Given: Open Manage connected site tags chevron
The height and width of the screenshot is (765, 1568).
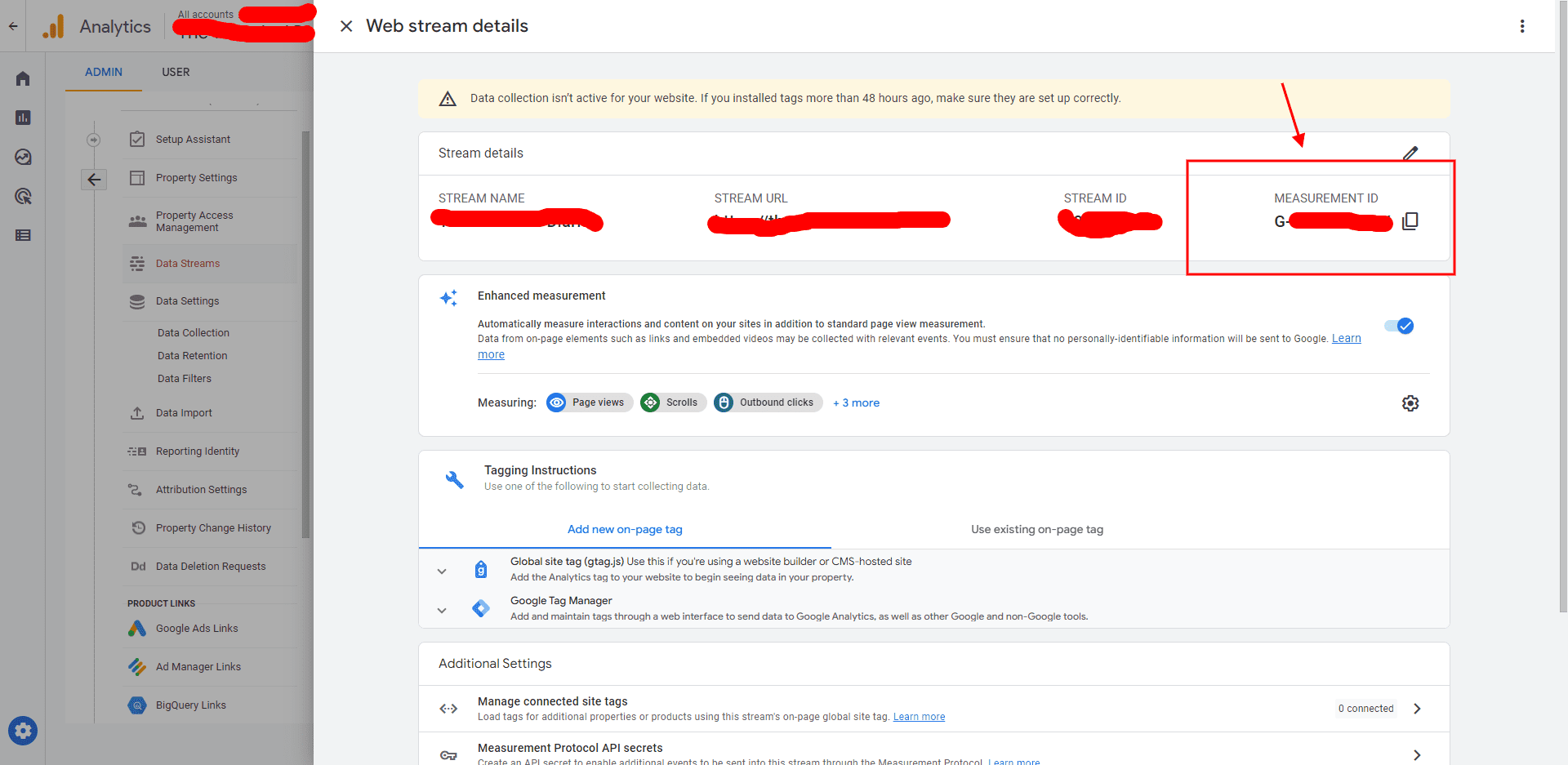Looking at the screenshot, I should point(1417,709).
